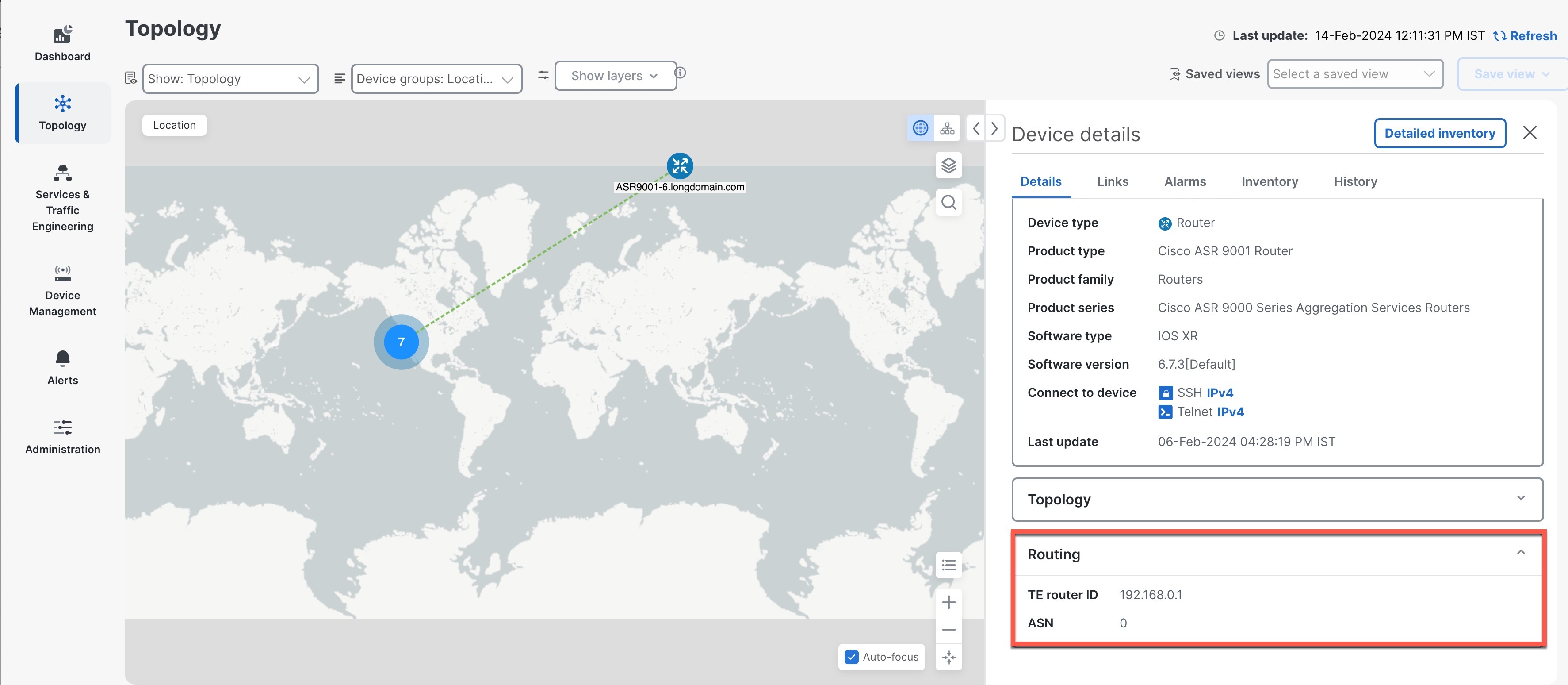Screen dimensions: 1568x685
Task: Open the Inventory tab
Action: point(1269,181)
